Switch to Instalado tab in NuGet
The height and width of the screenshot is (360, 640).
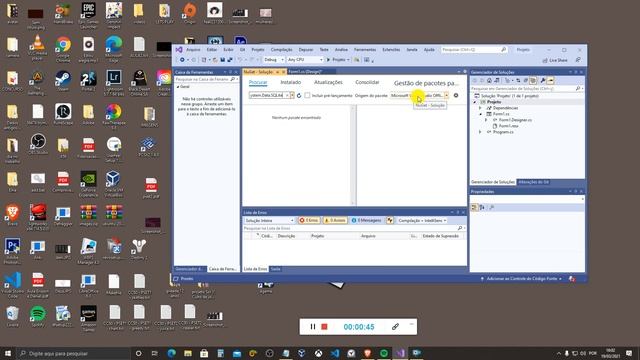(x=291, y=82)
